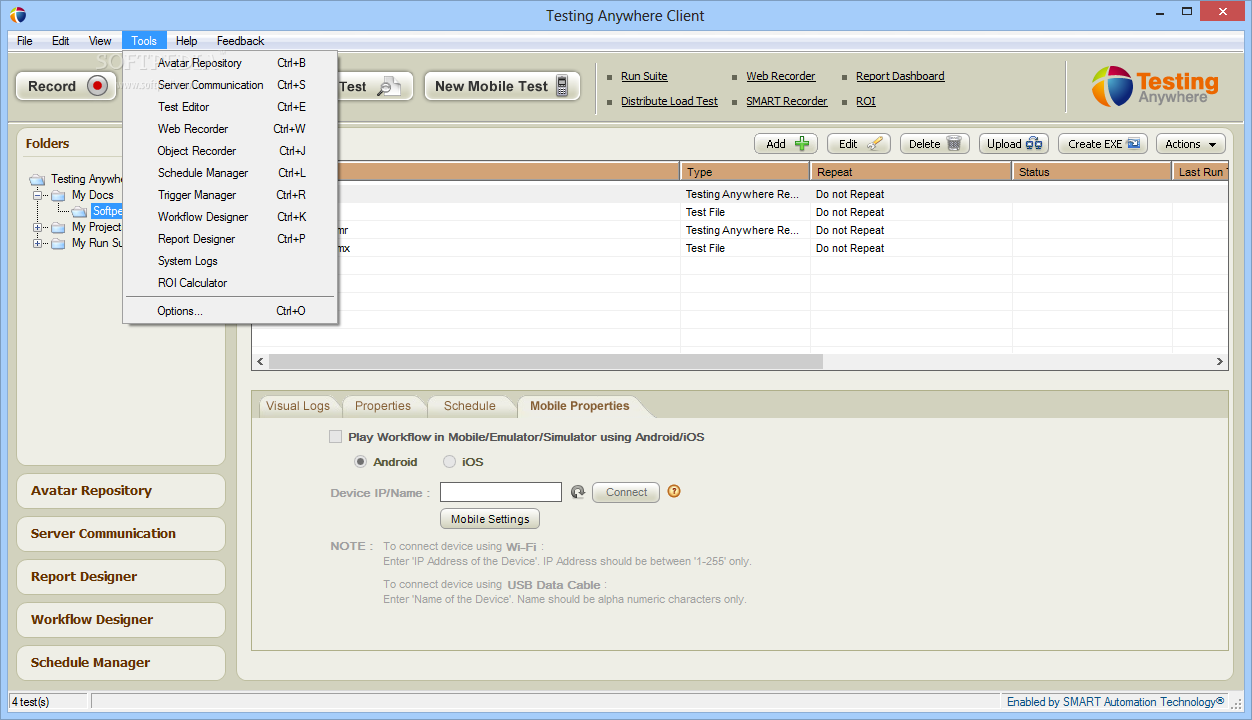Click the horizontal scrollbar of the test list
Image resolution: width=1252 pixels, height=720 pixels.
tap(545, 361)
